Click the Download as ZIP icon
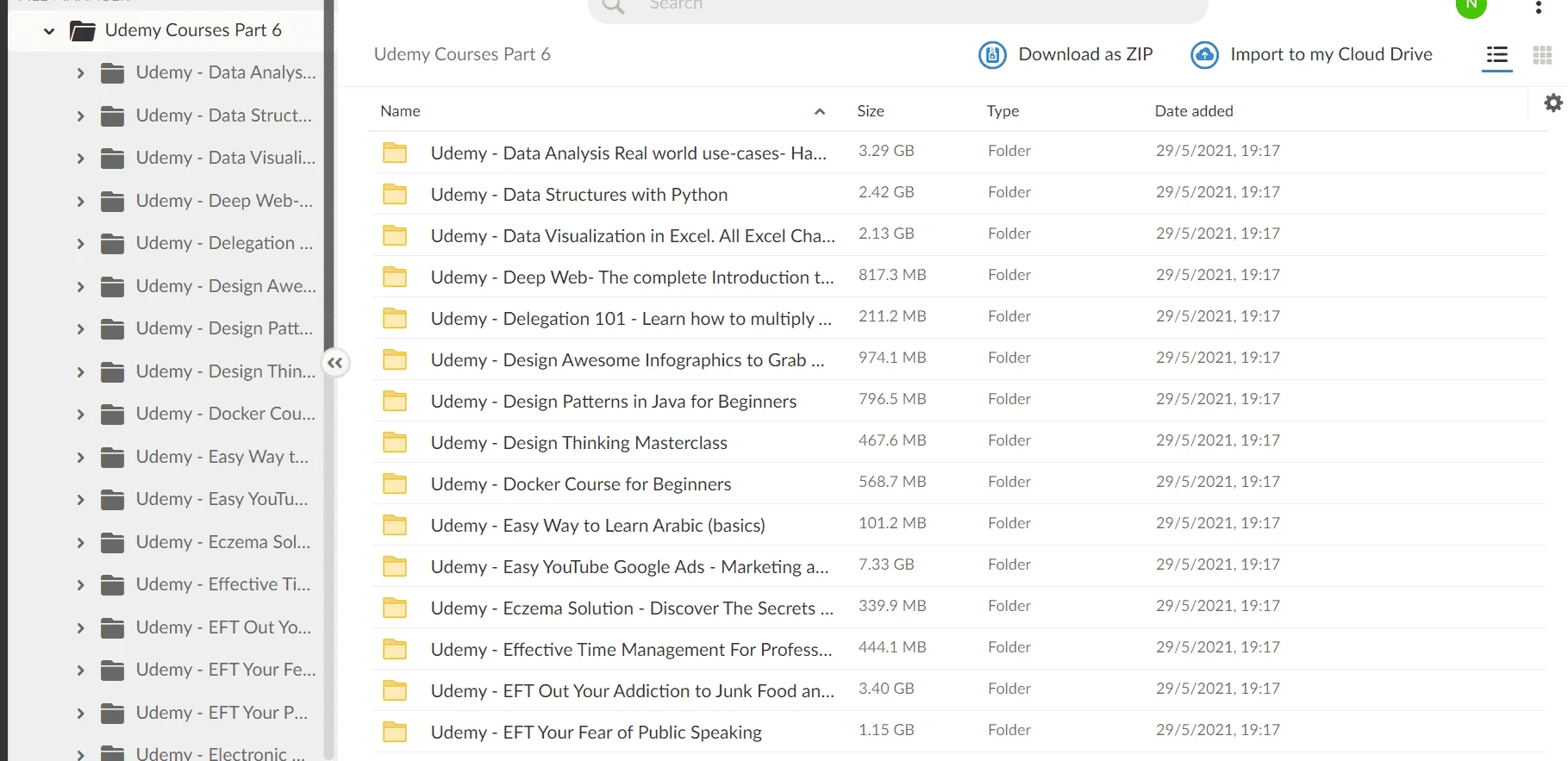Viewport: 1568px width, 761px height. click(x=993, y=54)
